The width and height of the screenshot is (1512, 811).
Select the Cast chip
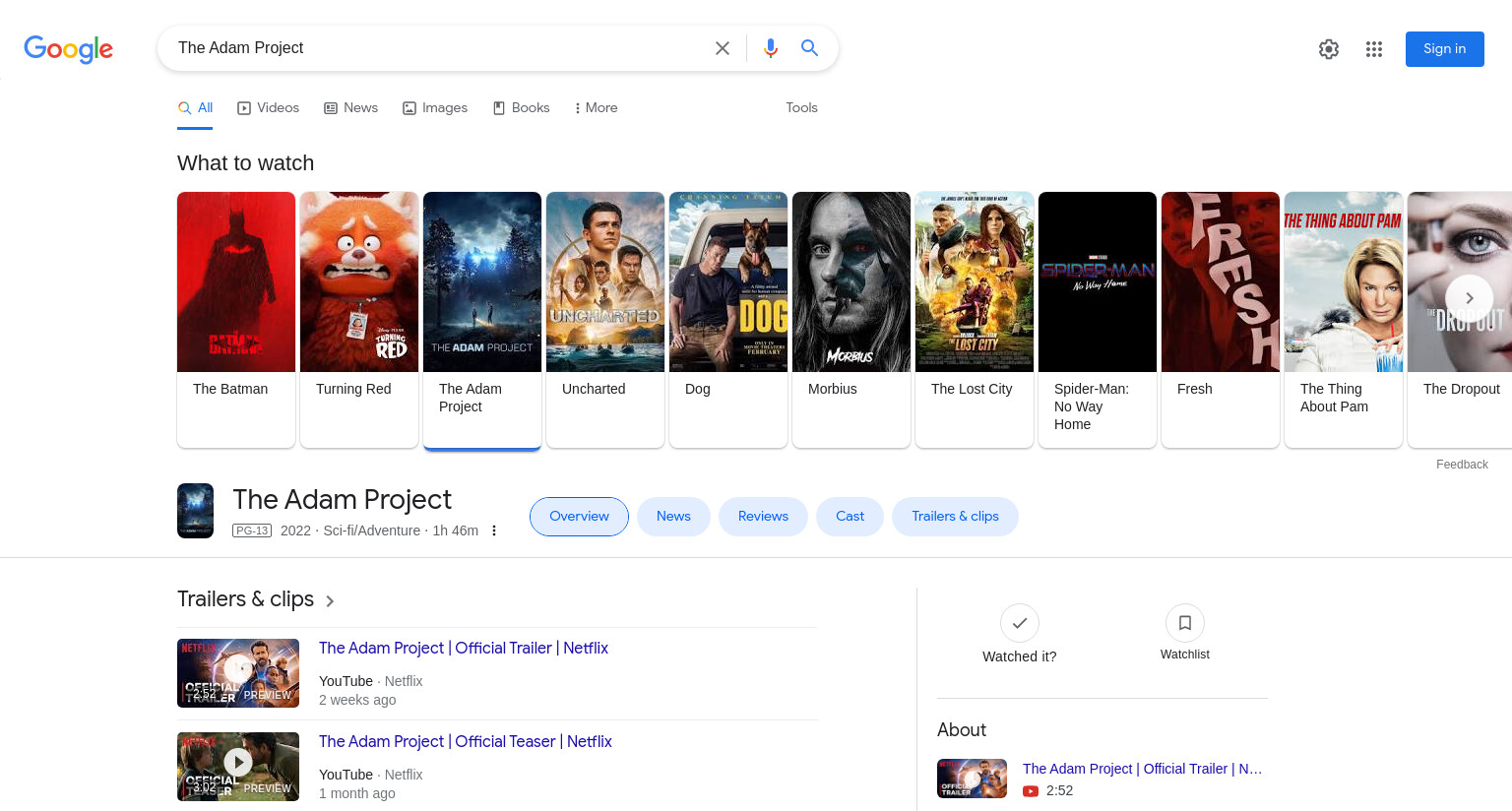click(850, 517)
